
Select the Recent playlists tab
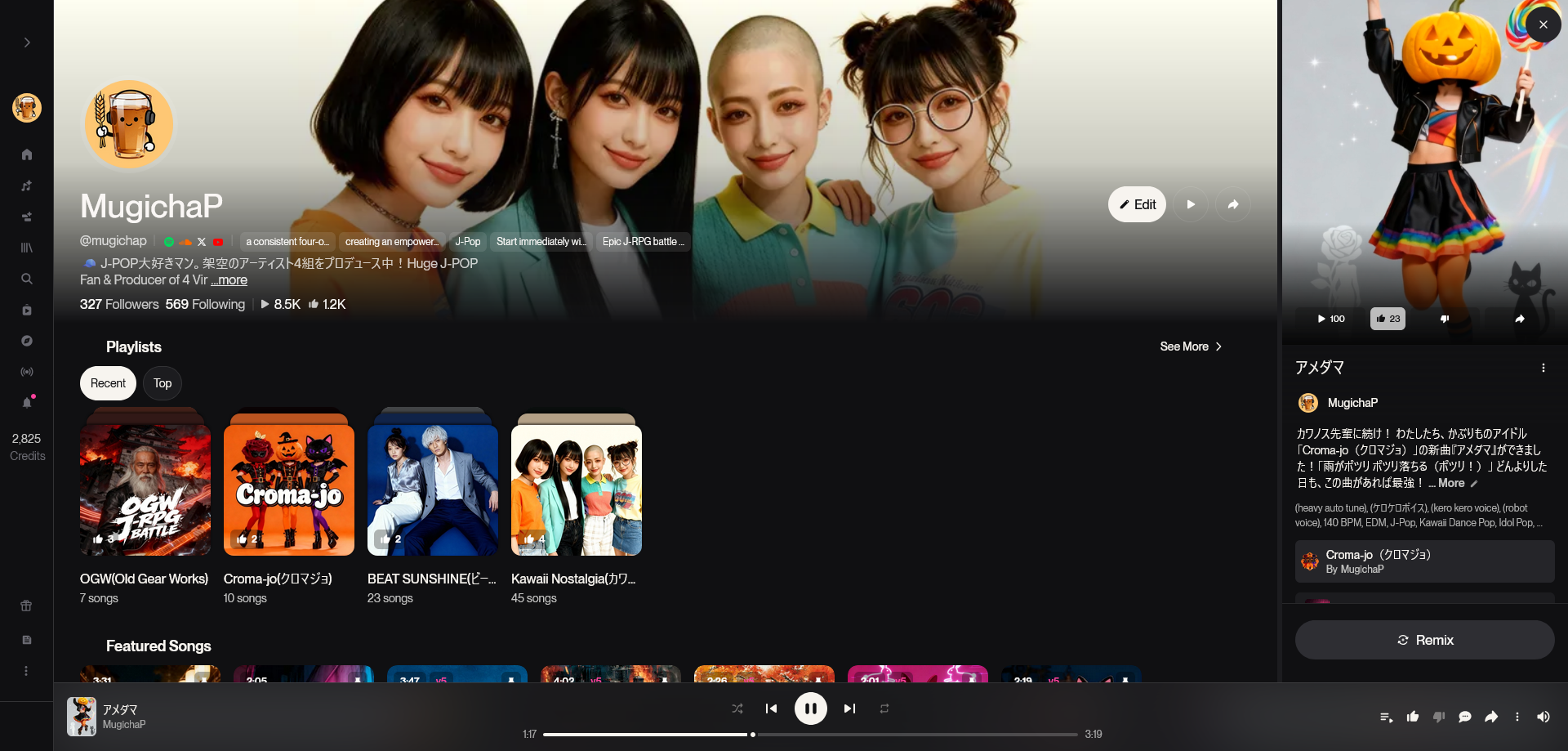click(x=108, y=383)
